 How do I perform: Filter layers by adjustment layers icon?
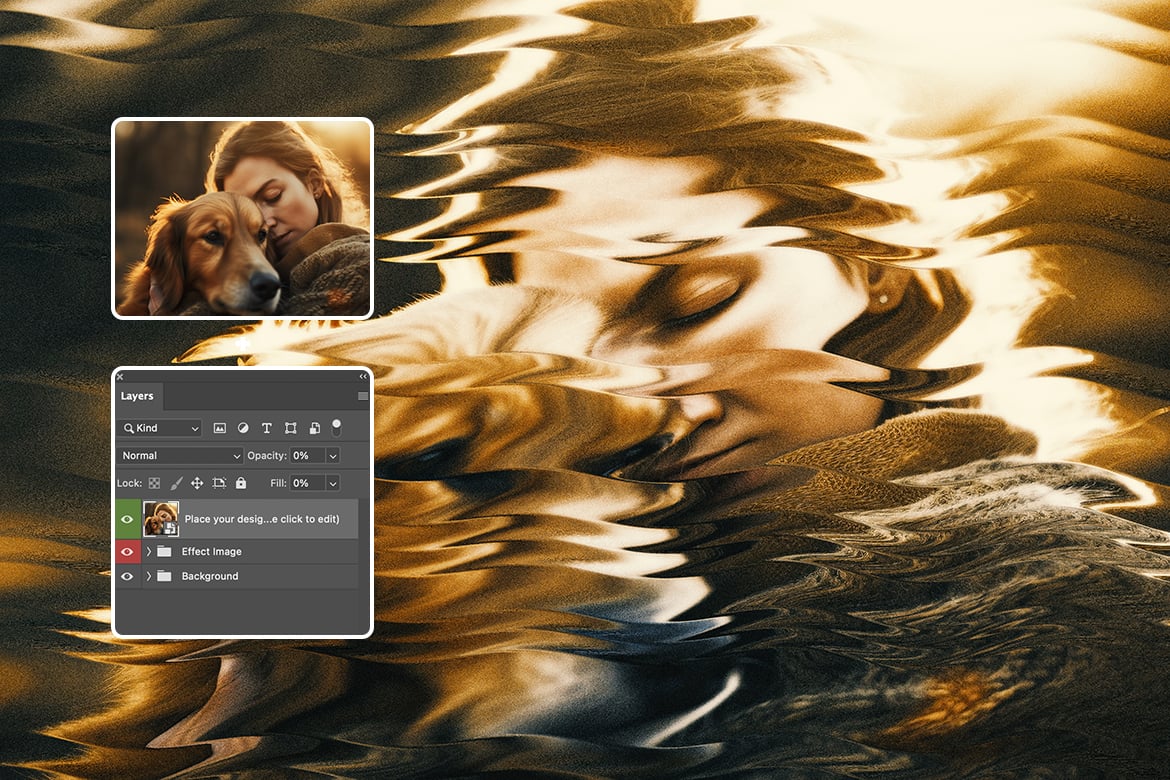[243, 428]
